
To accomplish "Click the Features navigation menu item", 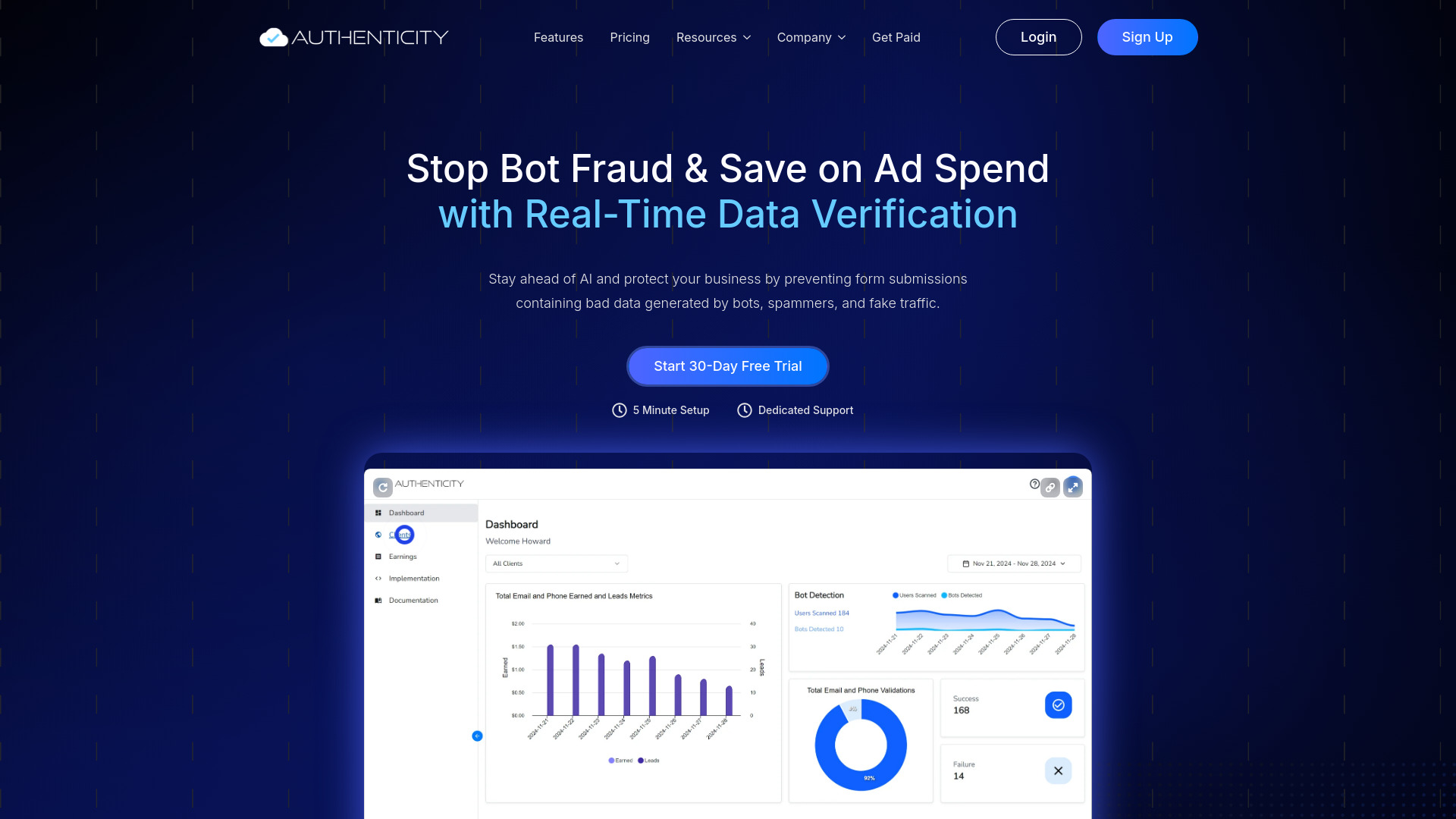I will (x=558, y=37).
